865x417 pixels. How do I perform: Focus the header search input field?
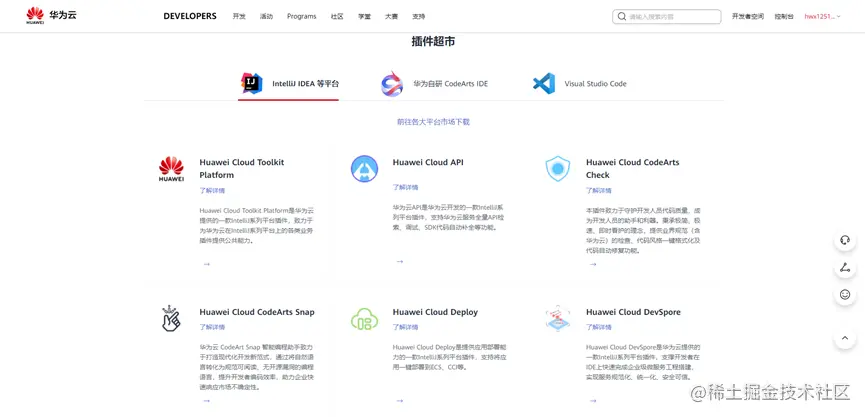point(666,17)
